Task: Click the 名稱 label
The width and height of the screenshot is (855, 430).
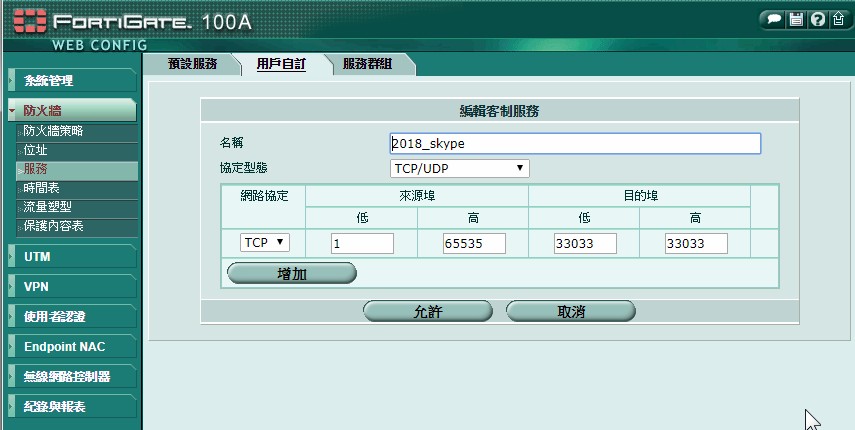Action: coord(231,143)
